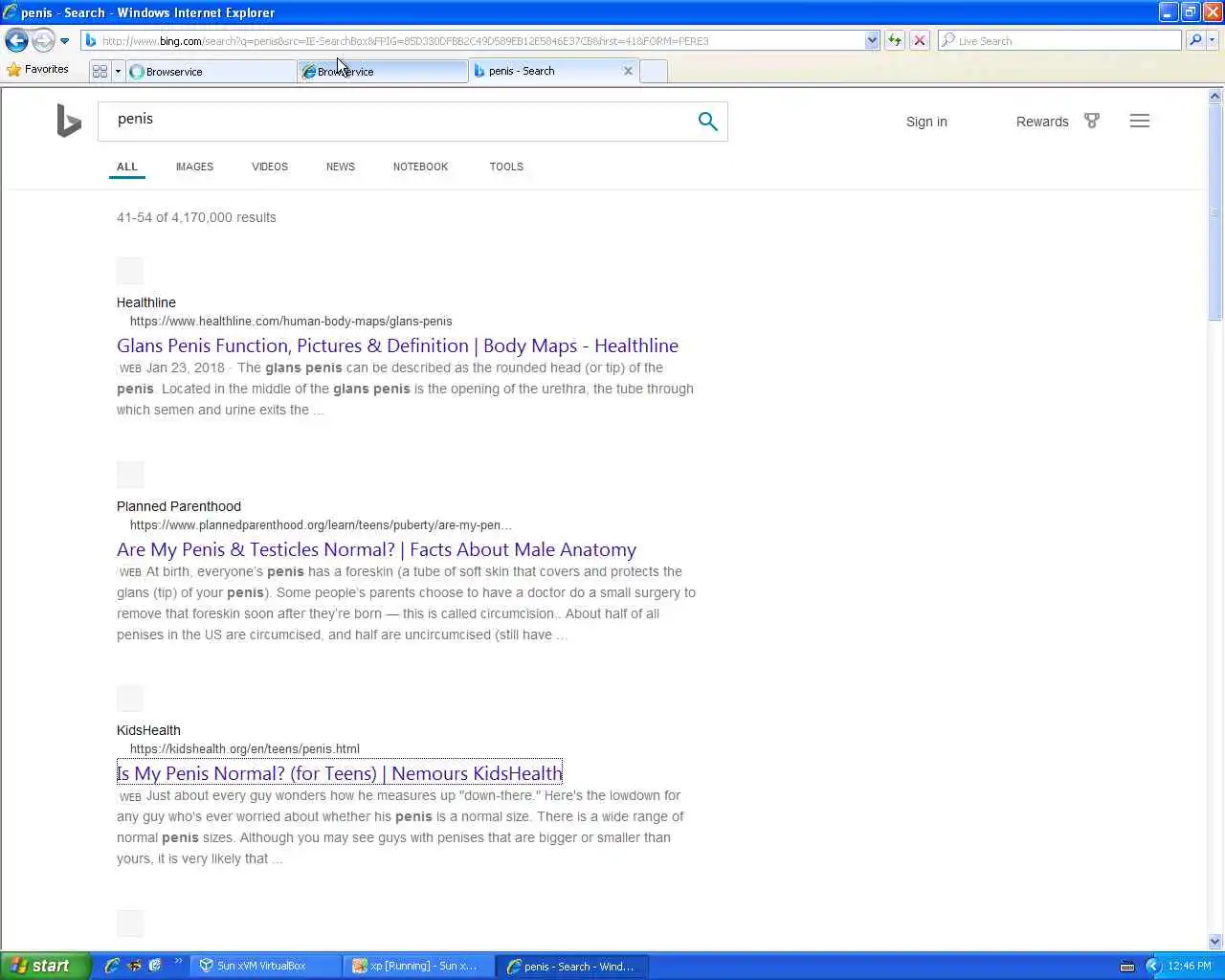The width and height of the screenshot is (1225, 980).
Task: Click the Planned Parenthood site name
Action: click(x=179, y=506)
